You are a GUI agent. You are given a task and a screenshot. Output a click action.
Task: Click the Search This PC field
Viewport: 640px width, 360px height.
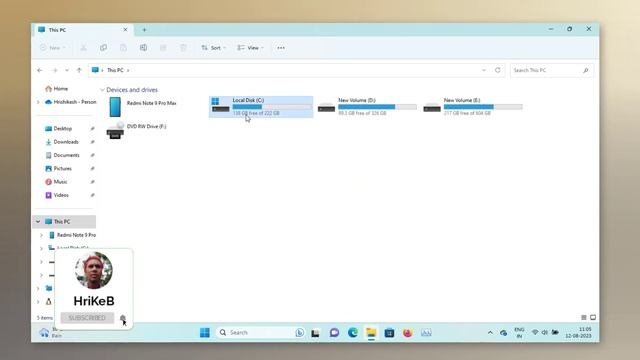[x=551, y=70]
